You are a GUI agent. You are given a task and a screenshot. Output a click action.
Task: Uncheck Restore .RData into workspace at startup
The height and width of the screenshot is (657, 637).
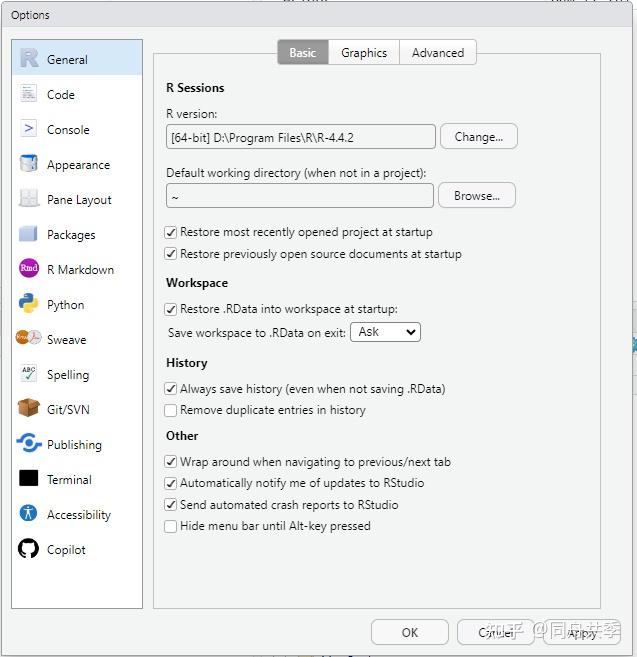[171, 310]
